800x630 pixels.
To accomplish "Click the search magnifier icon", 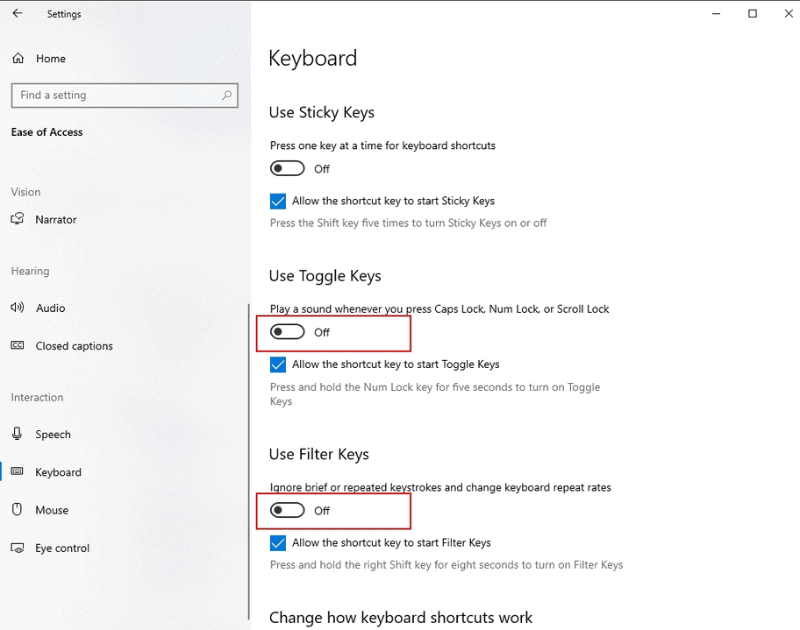I will coord(228,95).
